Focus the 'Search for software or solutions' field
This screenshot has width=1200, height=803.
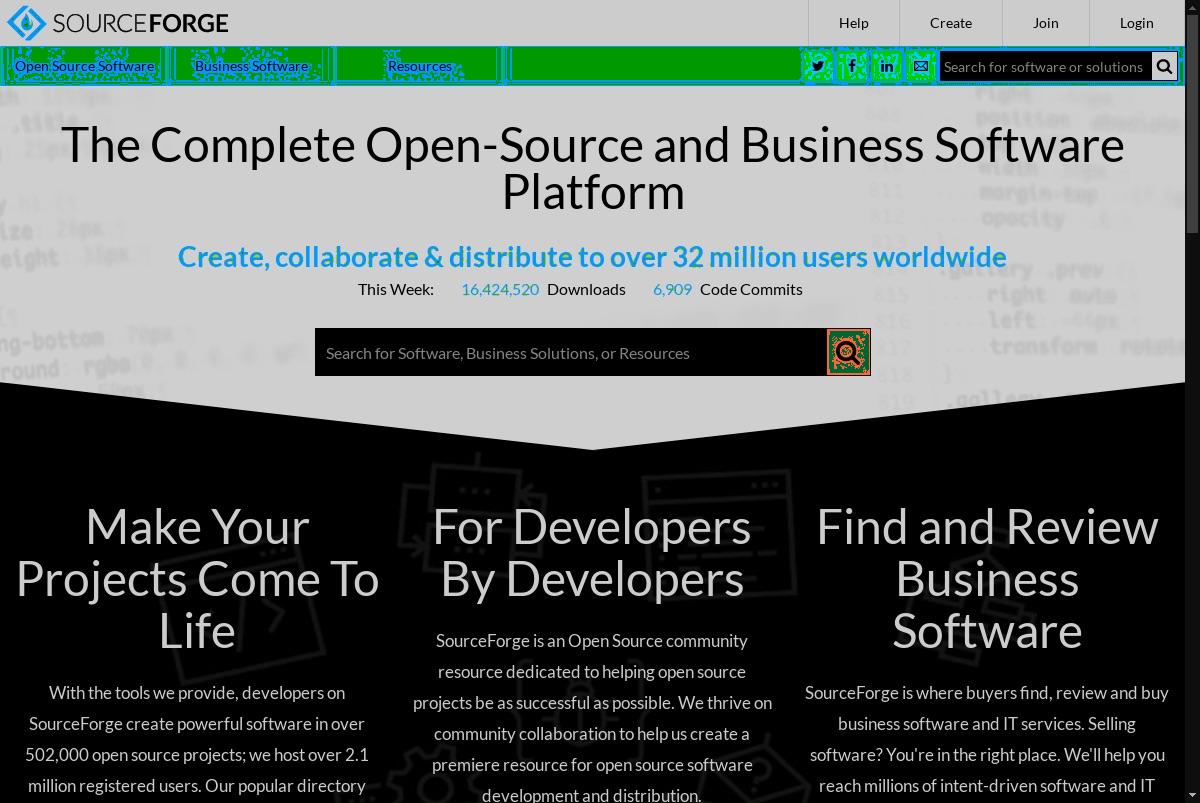1045,67
